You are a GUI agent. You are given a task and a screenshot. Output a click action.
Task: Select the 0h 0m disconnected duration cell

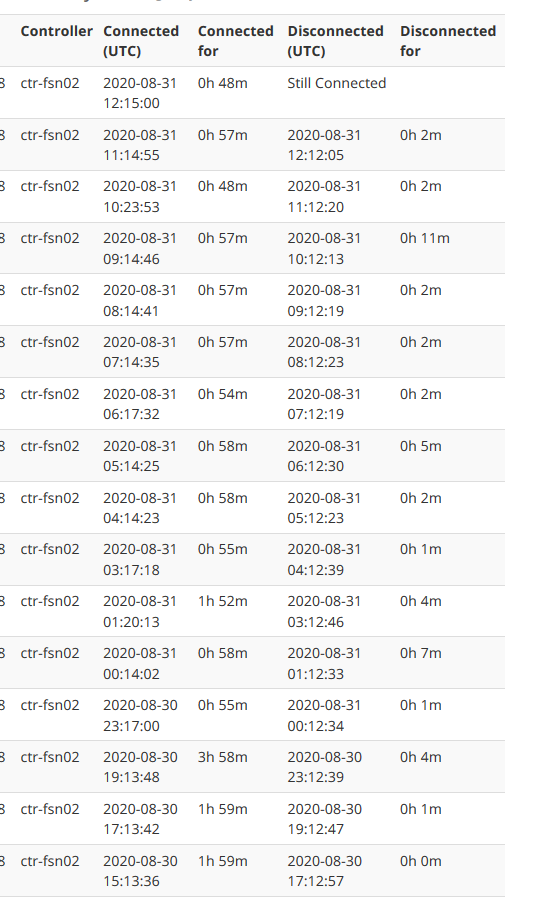[x=420, y=861]
